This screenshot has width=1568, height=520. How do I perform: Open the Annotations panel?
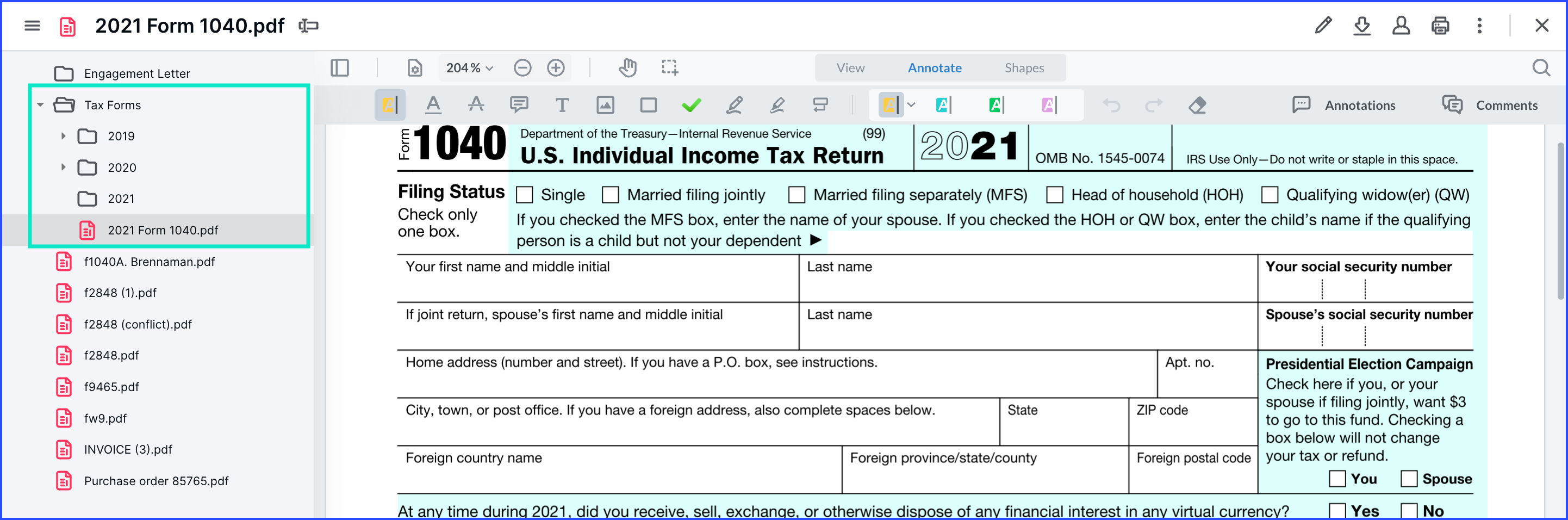click(x=1343, y=106)
